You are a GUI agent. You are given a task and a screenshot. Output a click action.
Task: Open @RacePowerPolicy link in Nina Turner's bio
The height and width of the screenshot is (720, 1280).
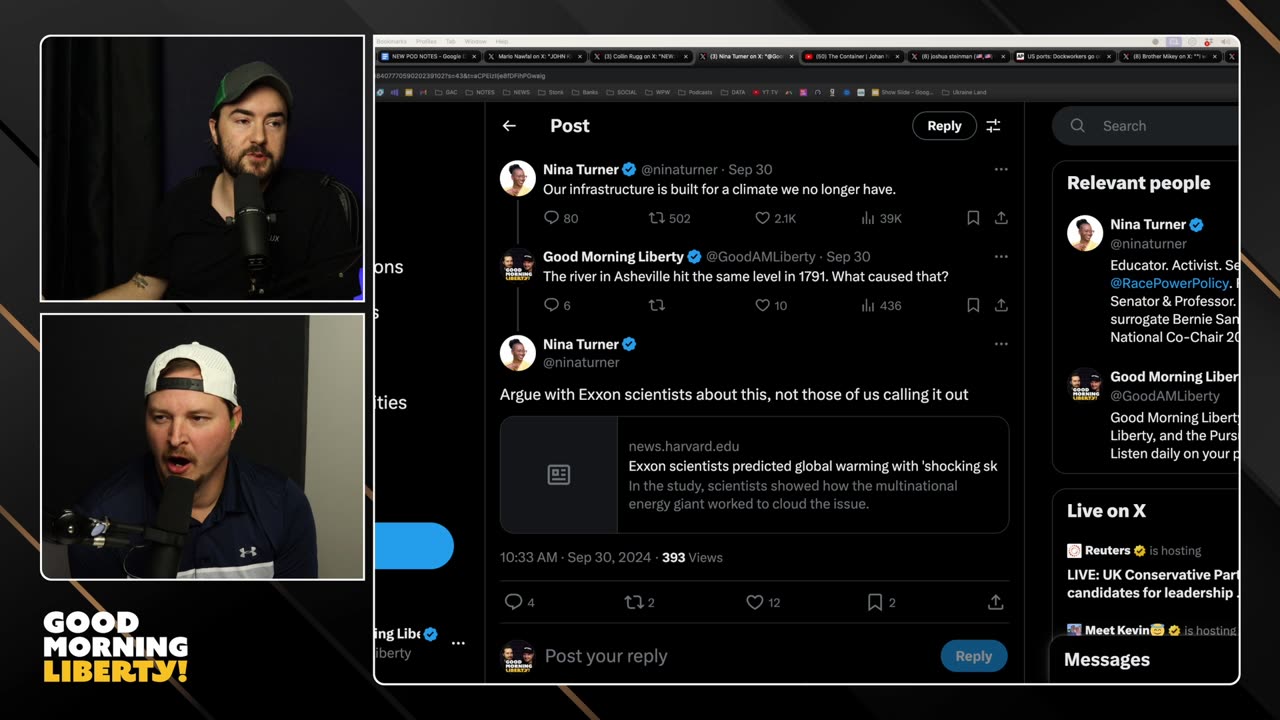tap(1169, 283)
